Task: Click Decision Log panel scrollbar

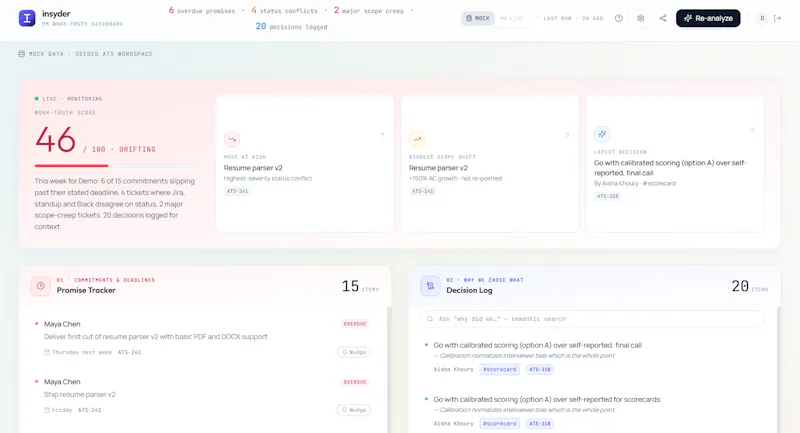Action: click(x=779, y=369)
